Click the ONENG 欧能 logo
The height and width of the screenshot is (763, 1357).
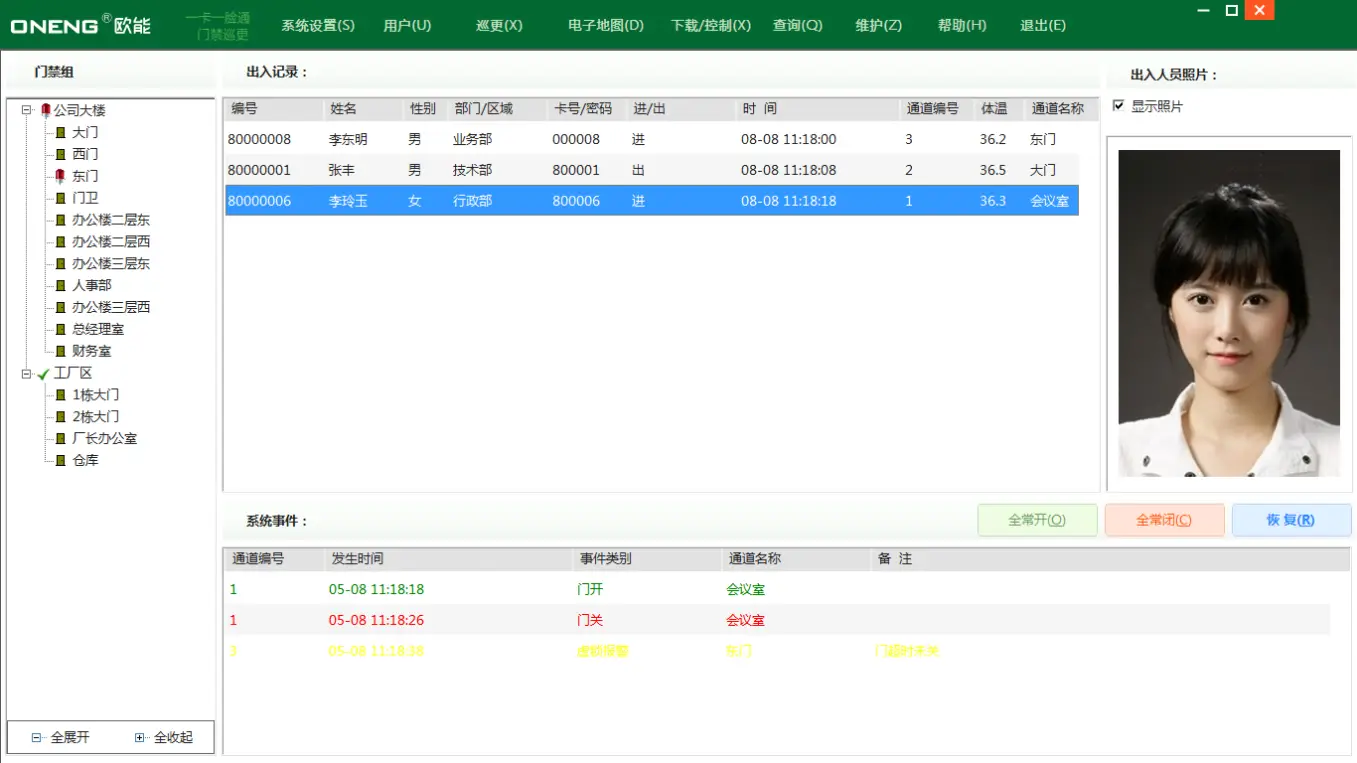[x=80, y=25]
